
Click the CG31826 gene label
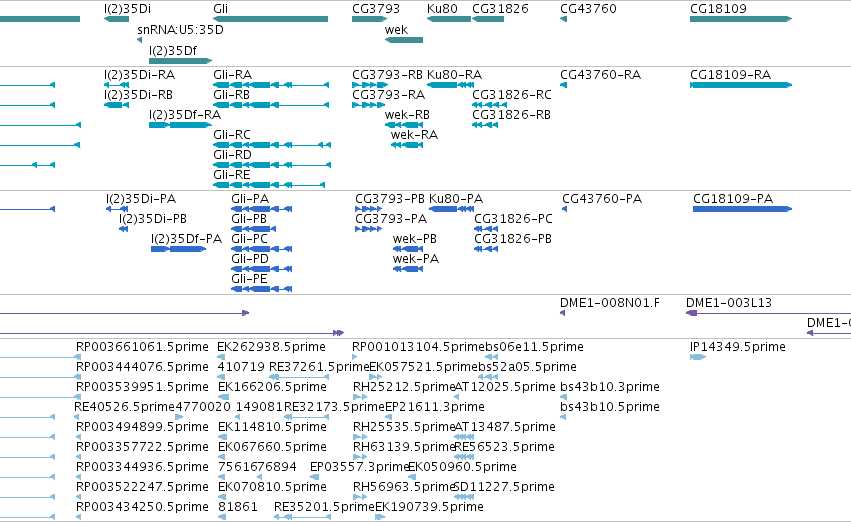(500, 9)
